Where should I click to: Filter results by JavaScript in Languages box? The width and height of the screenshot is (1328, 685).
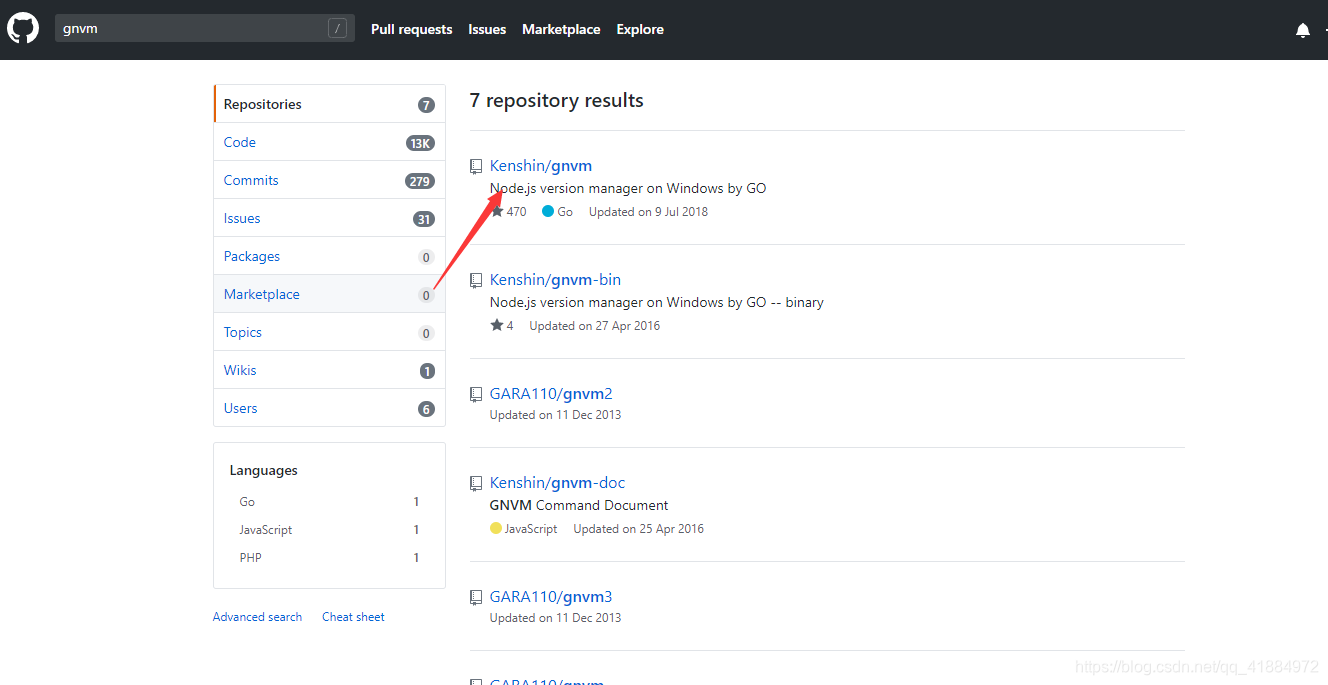pos(329,530)
